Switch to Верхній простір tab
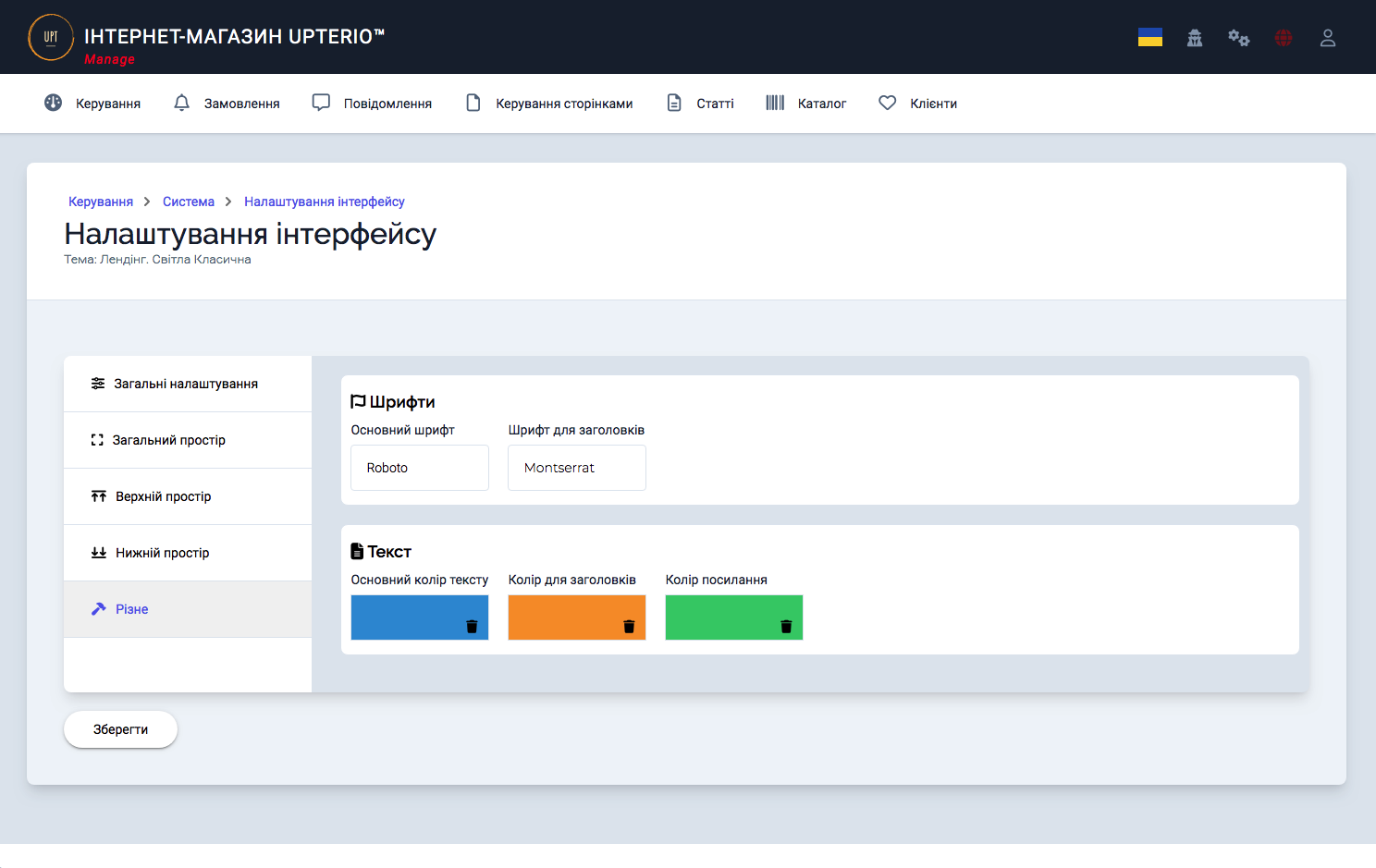1376x868 pixels. tap(188, 496)
